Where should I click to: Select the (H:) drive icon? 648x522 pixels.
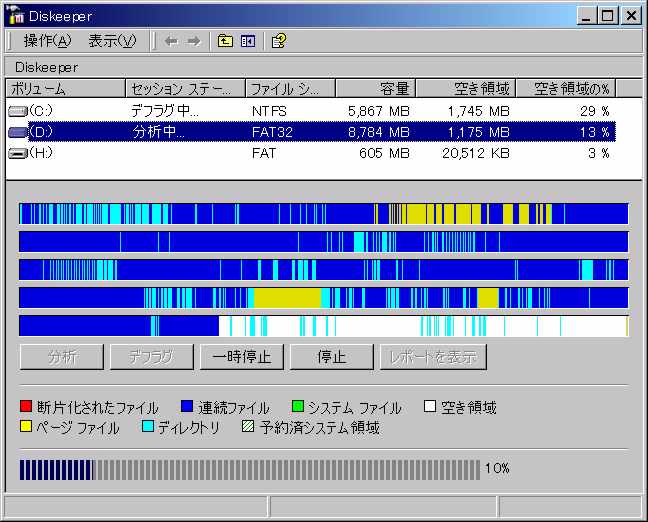[x=17, y=153]
